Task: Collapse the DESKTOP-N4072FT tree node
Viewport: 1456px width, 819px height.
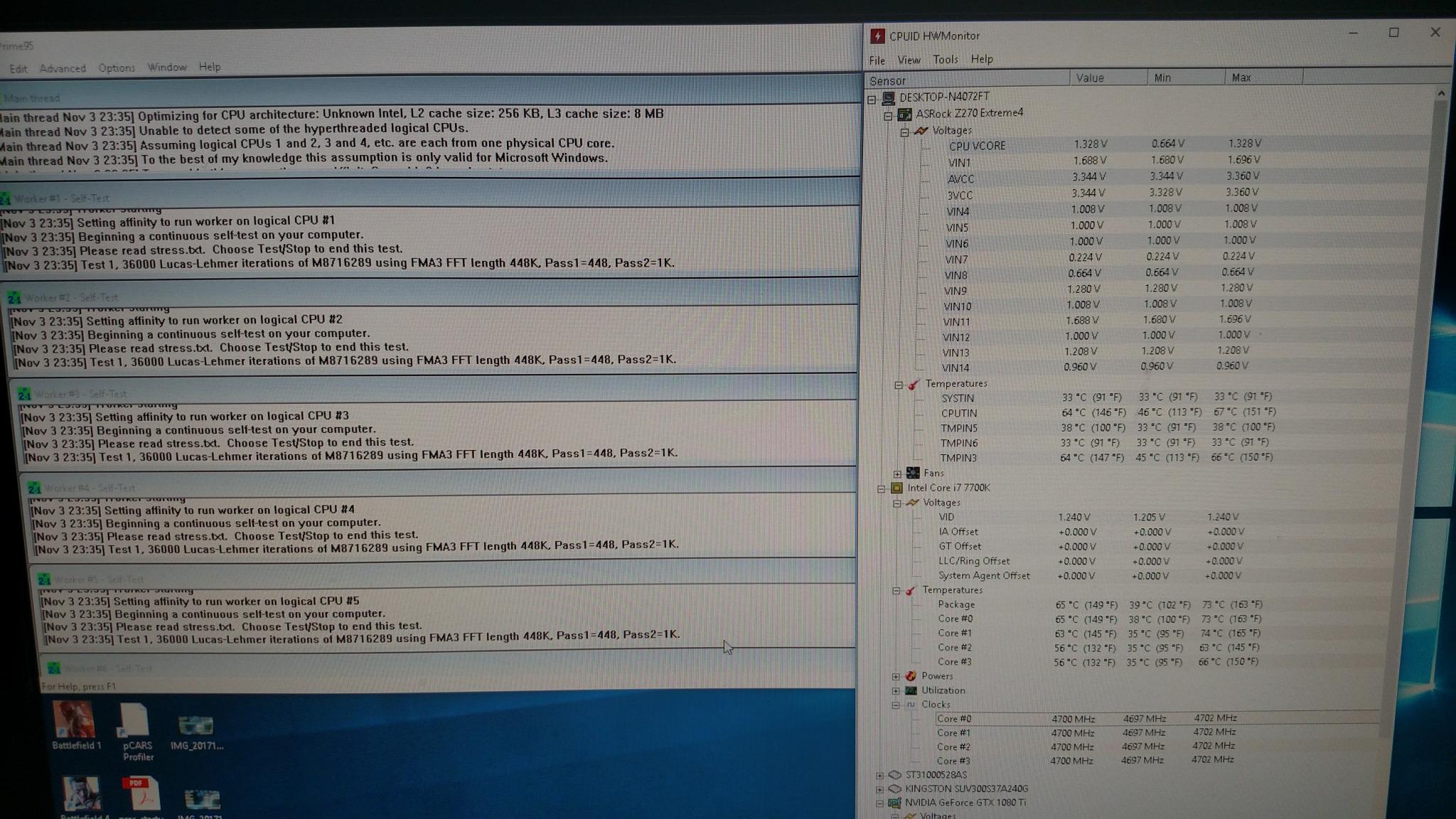Action: [x=872, y=100]
